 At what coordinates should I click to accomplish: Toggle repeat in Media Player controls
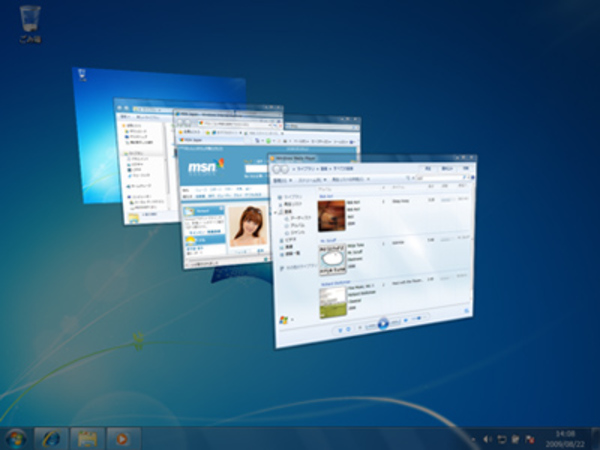349,329
